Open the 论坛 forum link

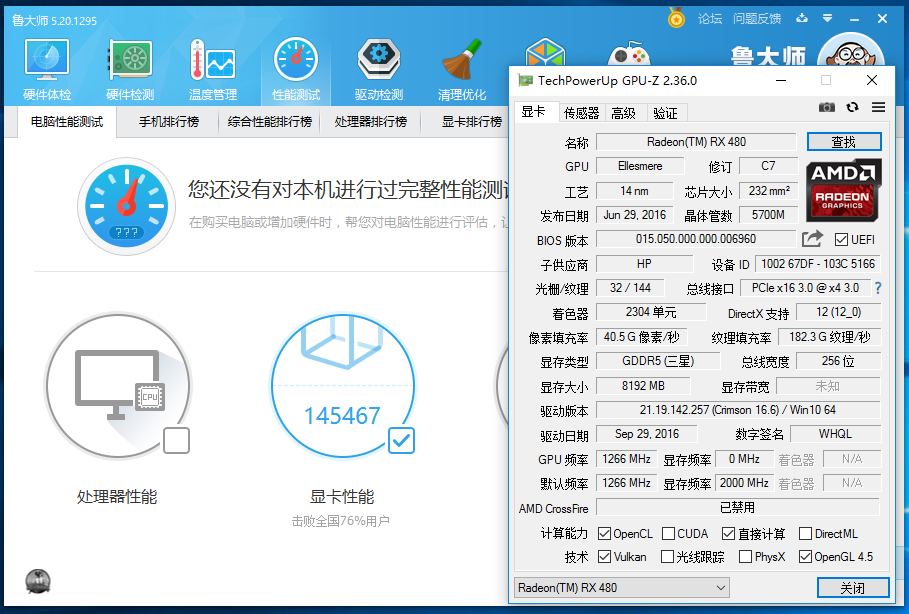click(x=710, y=19)
